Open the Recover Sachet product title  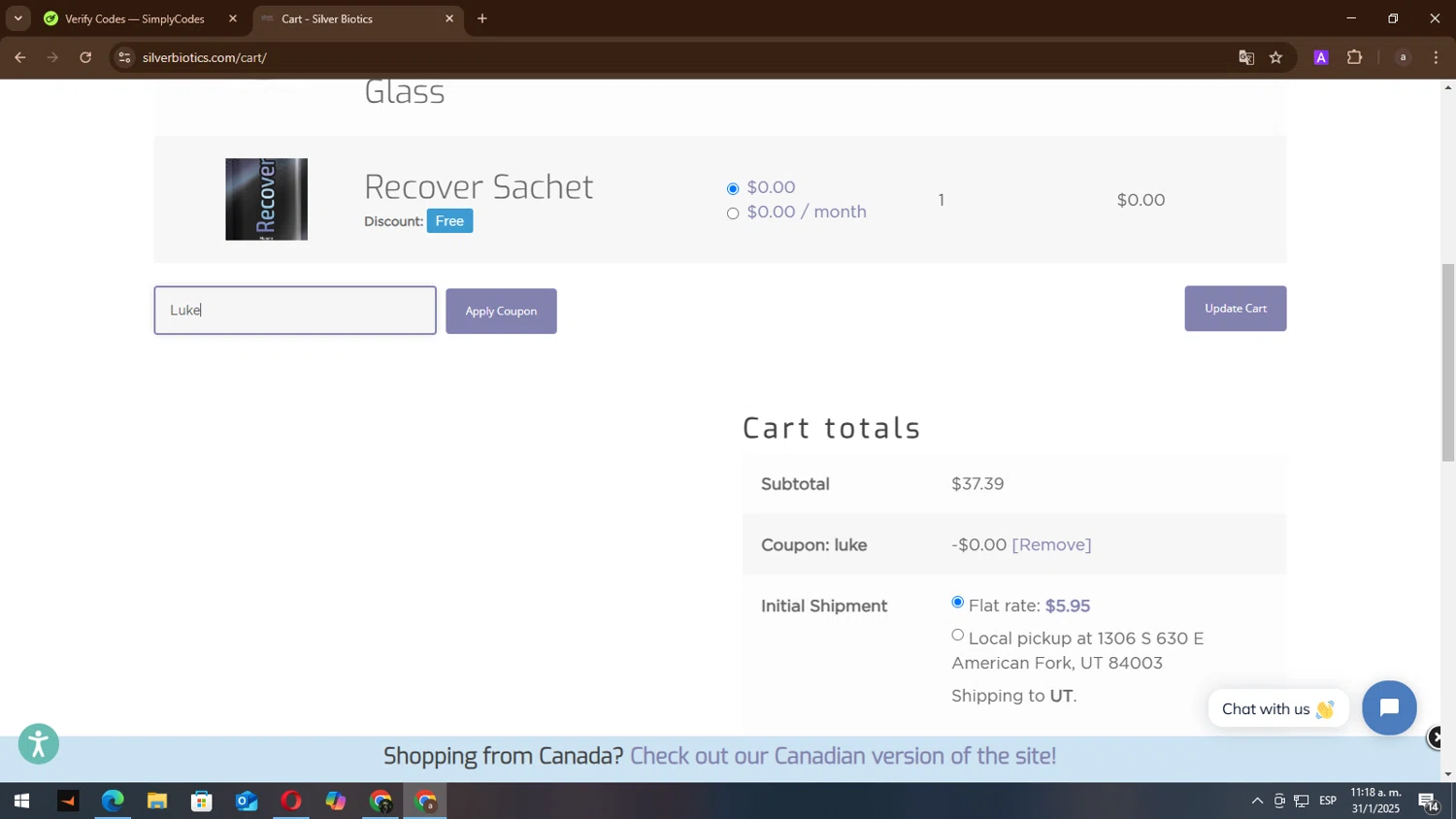tap(479, 186)
